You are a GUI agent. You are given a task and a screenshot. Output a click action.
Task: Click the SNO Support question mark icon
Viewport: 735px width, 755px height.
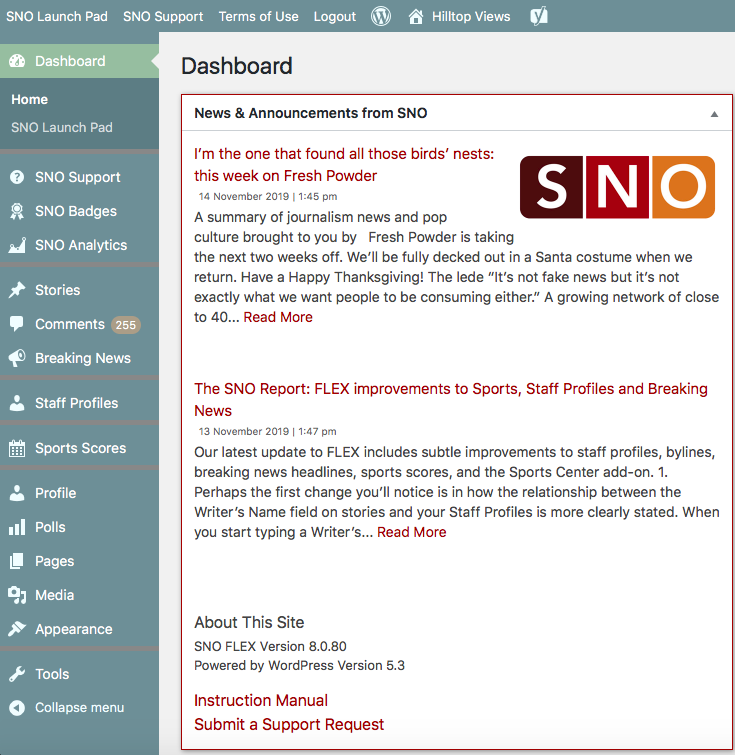tap(17, 177)
